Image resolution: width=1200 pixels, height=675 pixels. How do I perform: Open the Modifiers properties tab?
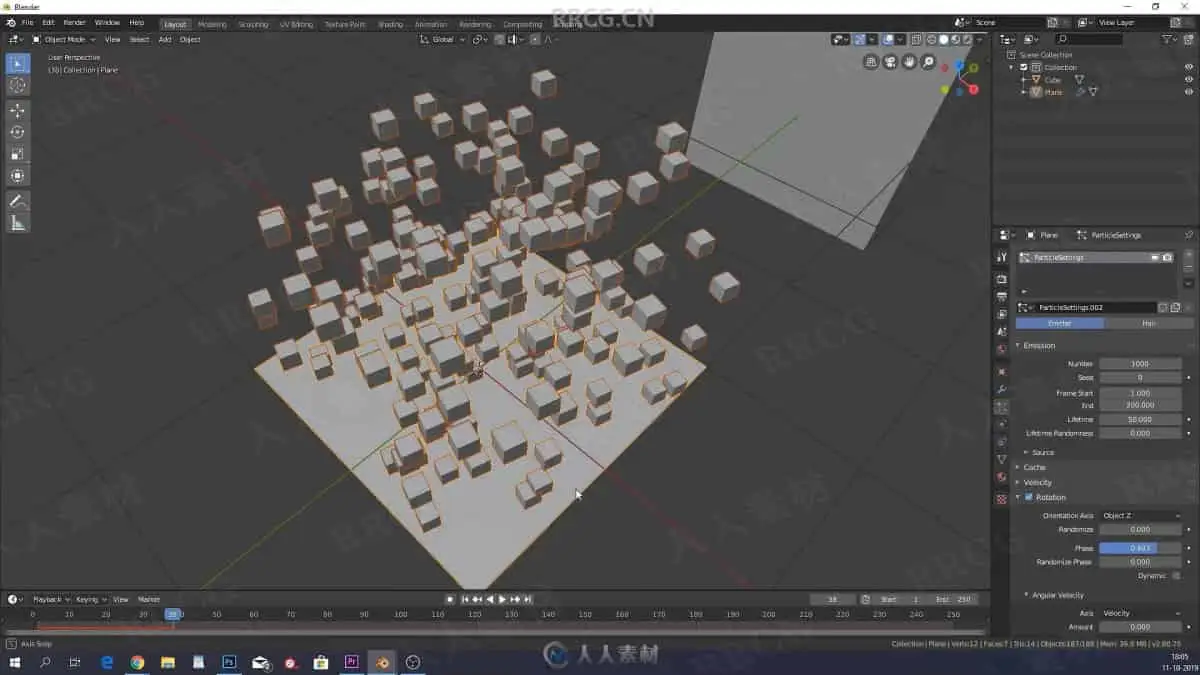click(1001, 389)
